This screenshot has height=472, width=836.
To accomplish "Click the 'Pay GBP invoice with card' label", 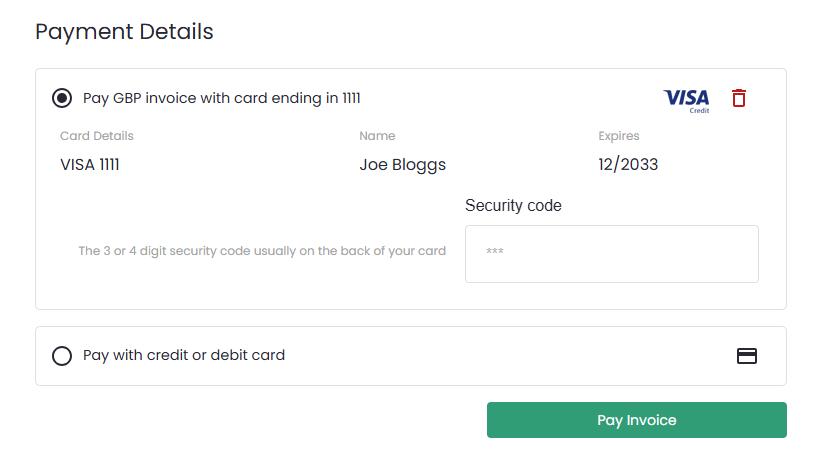I will [x=221, y=98].
